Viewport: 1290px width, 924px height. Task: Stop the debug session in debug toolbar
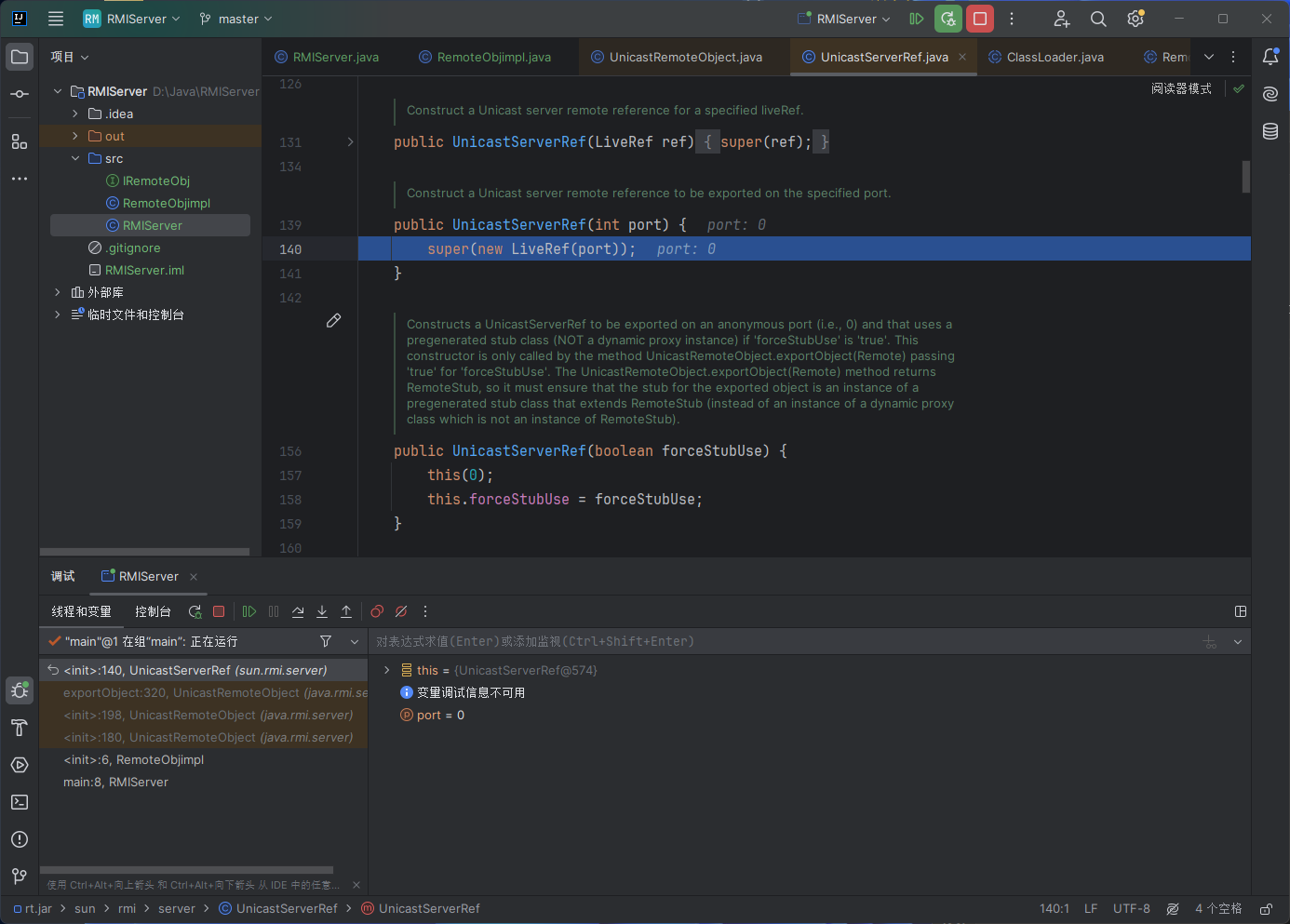coord(219,611)
